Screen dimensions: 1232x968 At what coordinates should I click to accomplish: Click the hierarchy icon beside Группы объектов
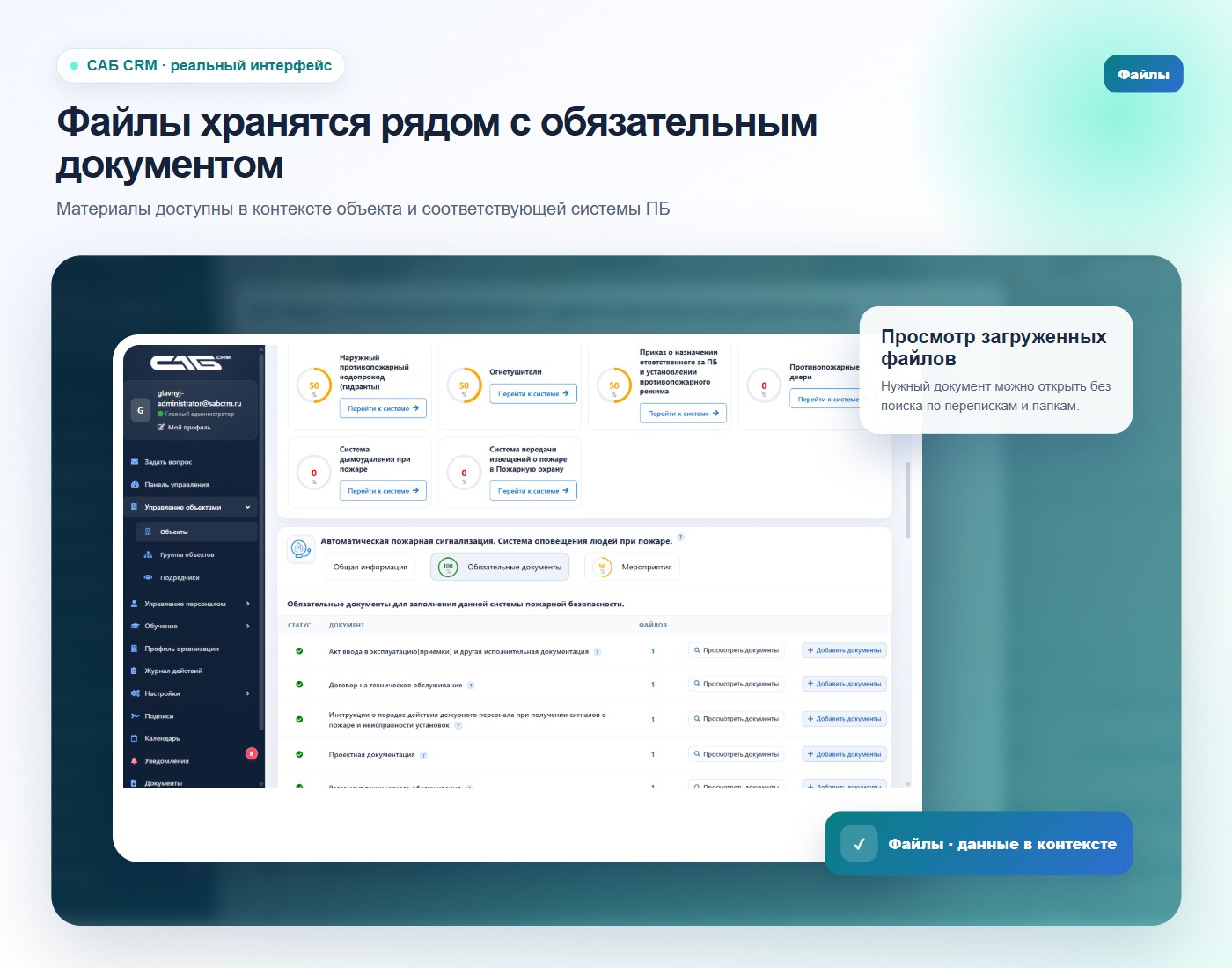(148, 555)
